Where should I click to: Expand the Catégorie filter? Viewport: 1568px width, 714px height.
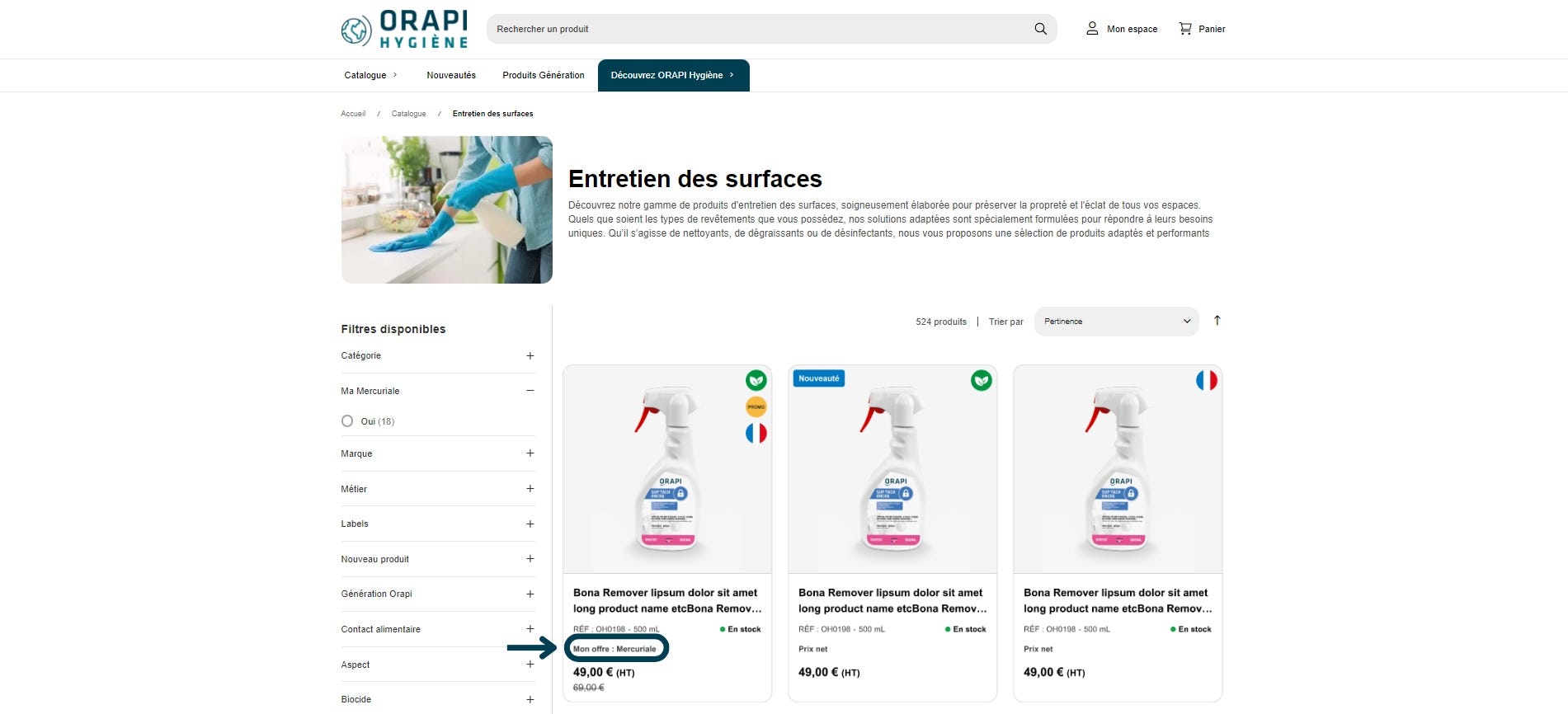pyautogui.click(x=437, y=356)
